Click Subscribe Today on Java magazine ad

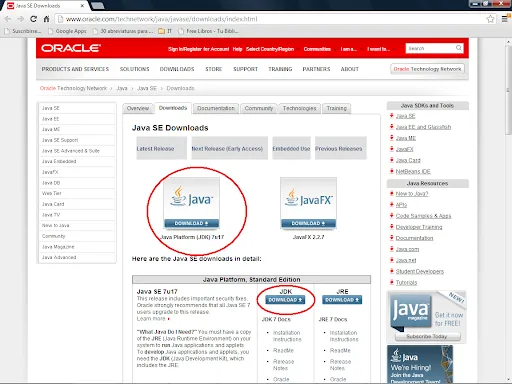(428, 336)
